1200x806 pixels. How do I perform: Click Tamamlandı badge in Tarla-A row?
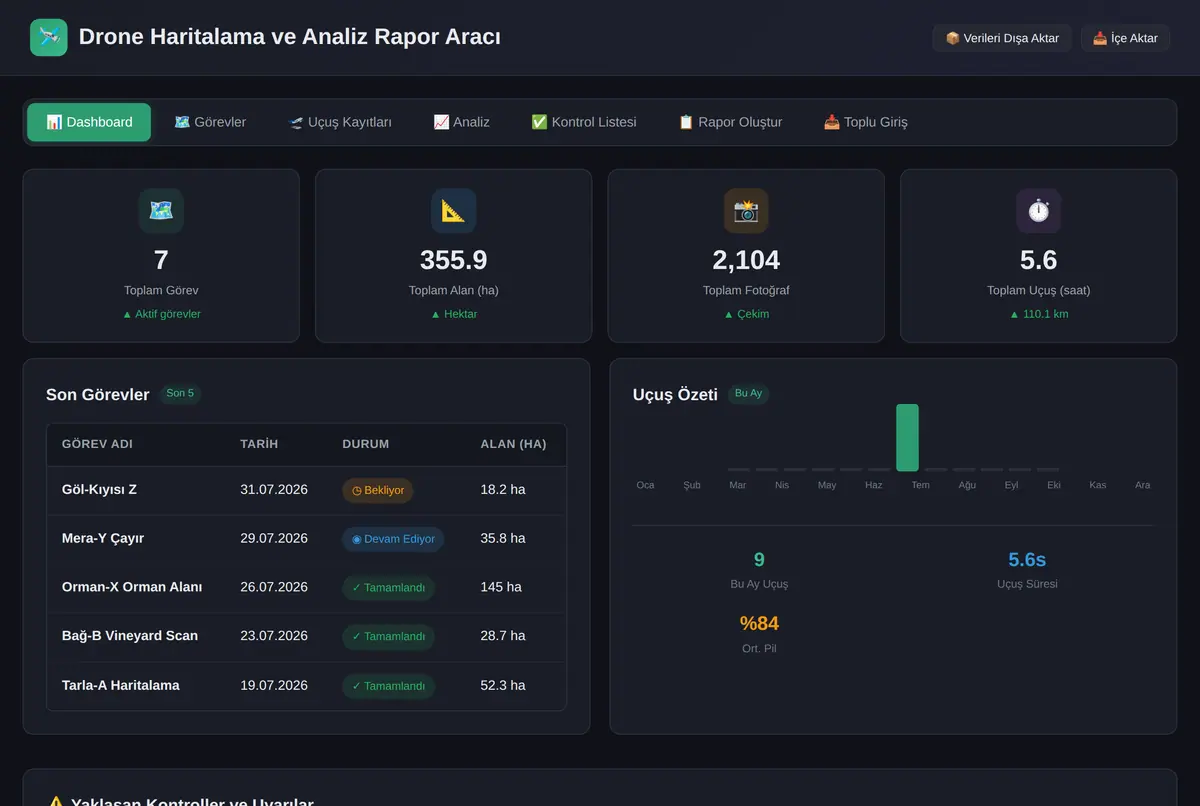click(x=388, y=686)
